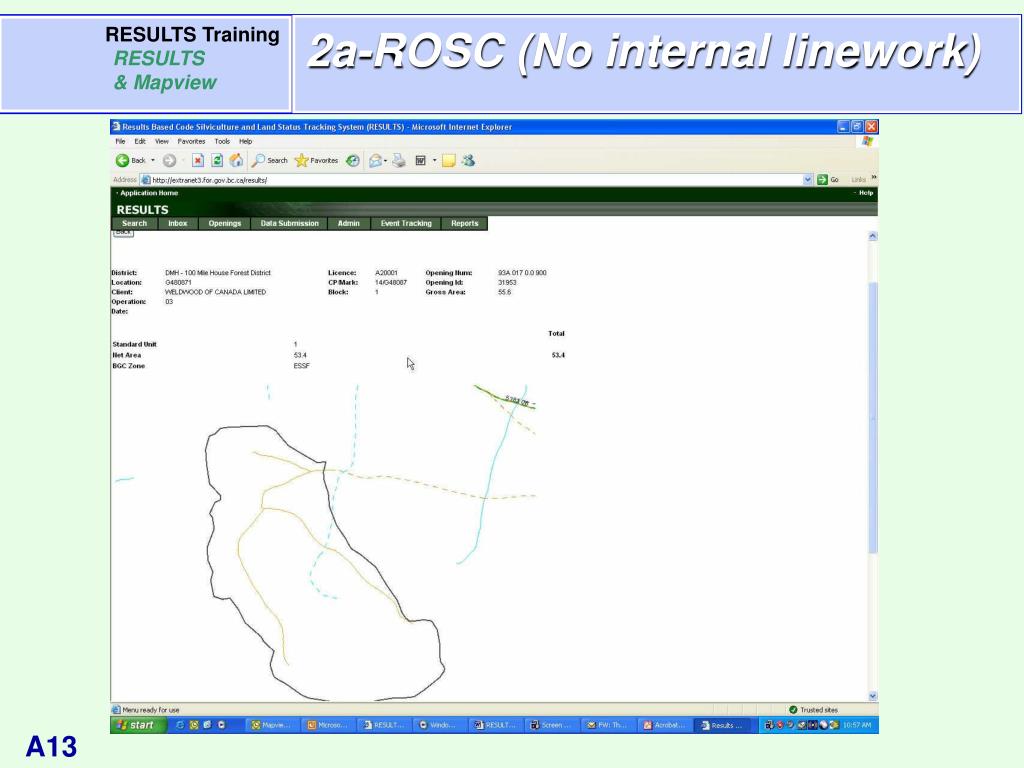The height and width of the screenshot is (768, 1024).
Task: Click the taskbar clock showing 10:57 AM
Action: click(857, 725)
